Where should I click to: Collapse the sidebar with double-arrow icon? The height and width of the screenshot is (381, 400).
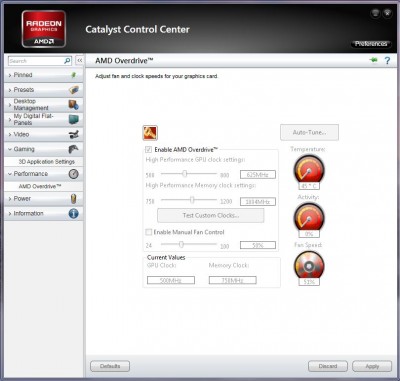[x=80, y=61]
